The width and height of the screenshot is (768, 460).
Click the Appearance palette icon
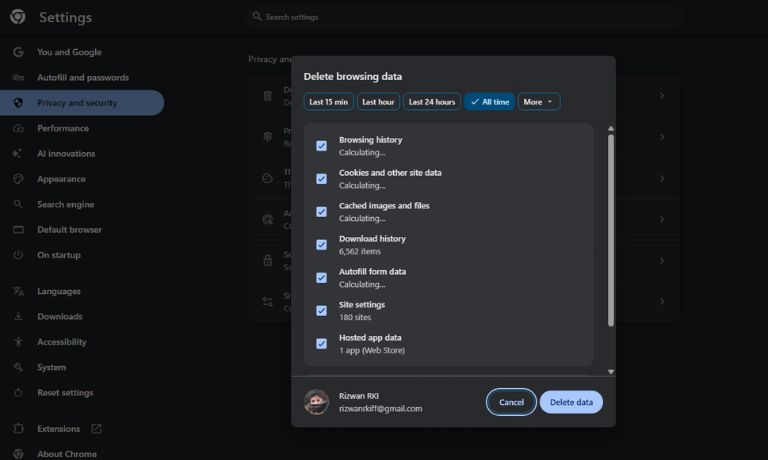click(x=18, y=179)
